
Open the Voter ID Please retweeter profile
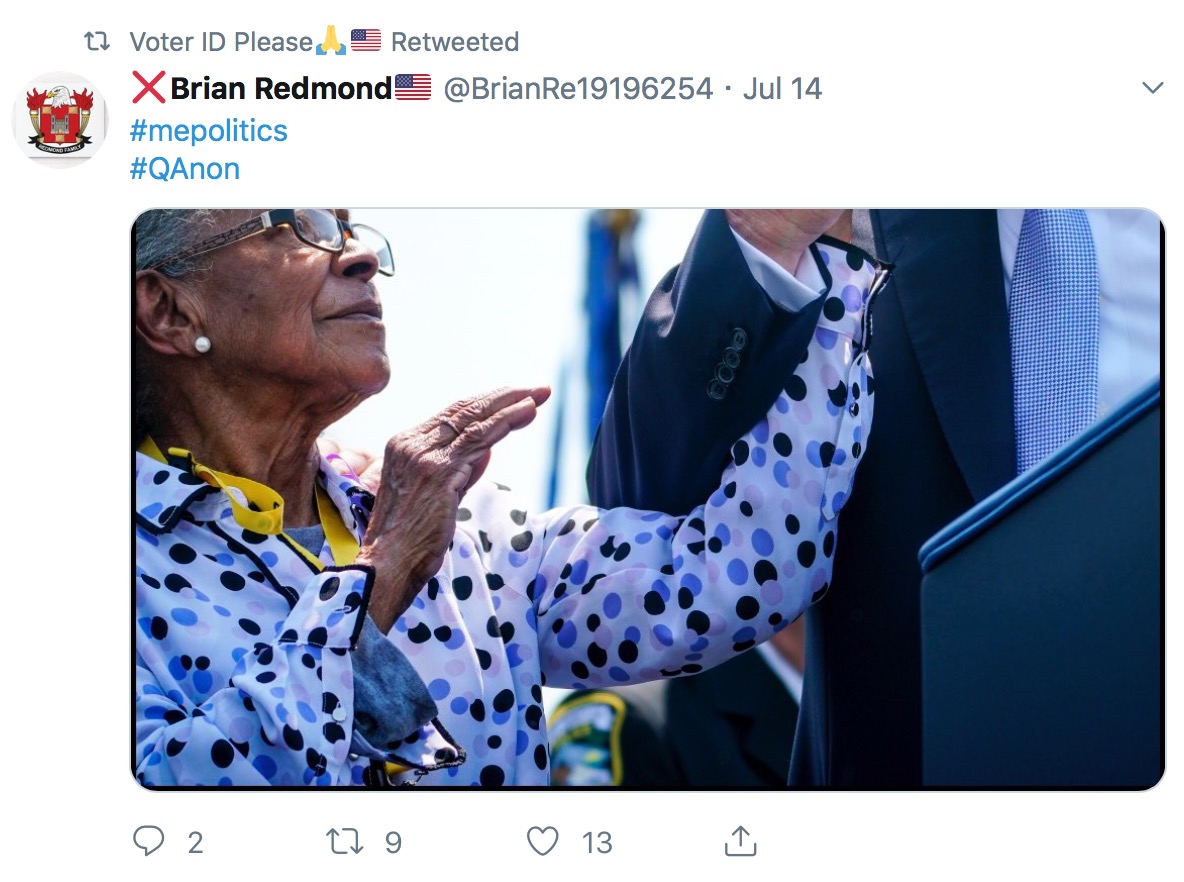221,42
